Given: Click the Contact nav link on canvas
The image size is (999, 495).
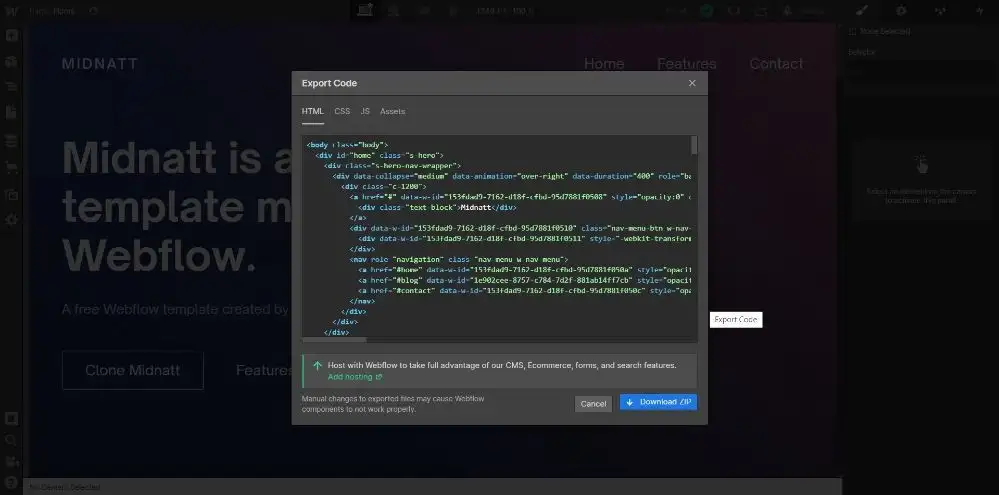Looking at the screenshot, I should coord(776,64).
